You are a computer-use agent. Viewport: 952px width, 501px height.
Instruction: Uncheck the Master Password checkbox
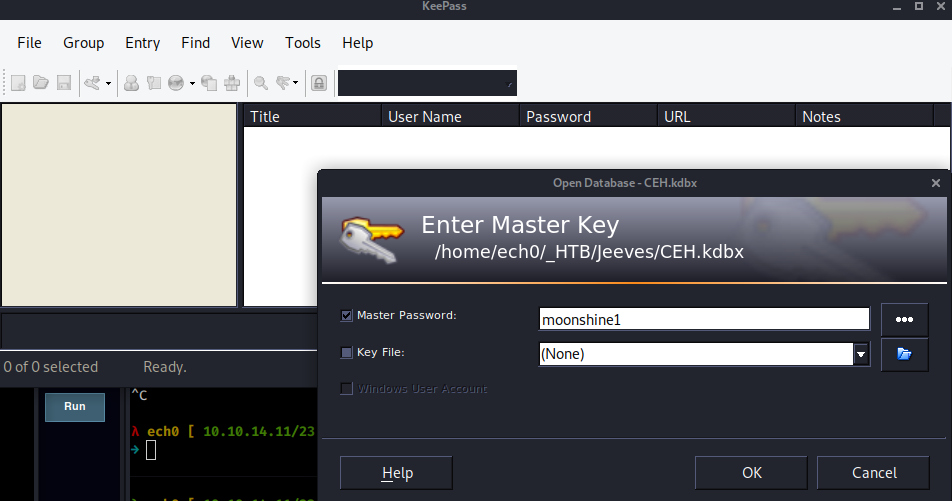click(347, 316)
